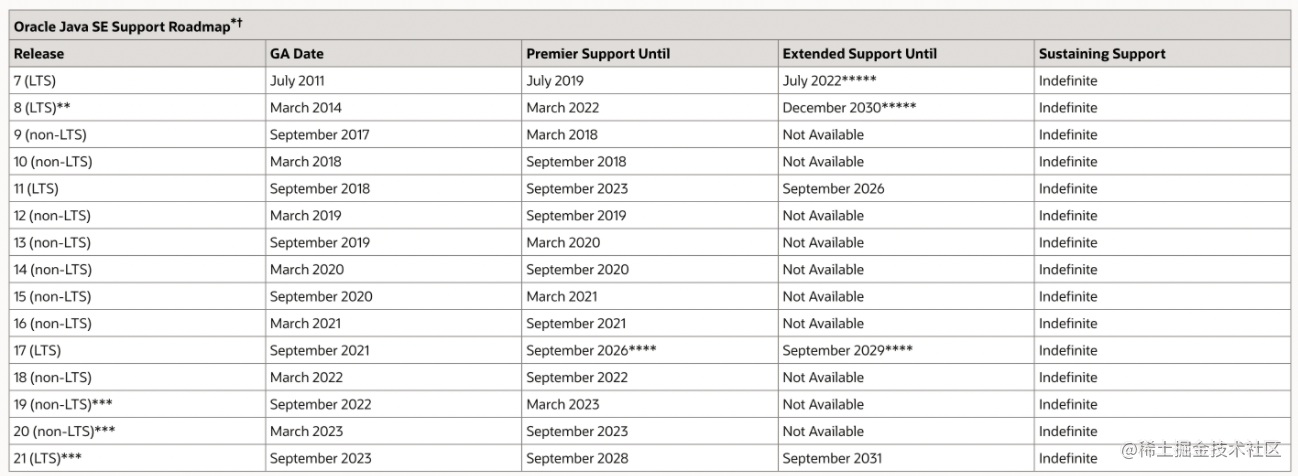Click the "Release" column header
Image resolution: width=1298 pixels, height=476 pixels.
(x=39, y=54)
